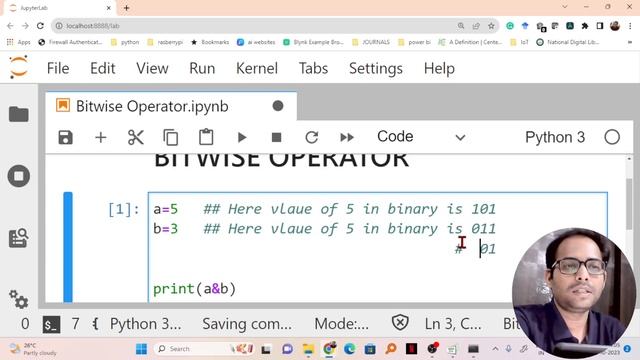This screenshot has width=640, height=360.
Task: Open the Run menu
Action: tap(202, 68)
